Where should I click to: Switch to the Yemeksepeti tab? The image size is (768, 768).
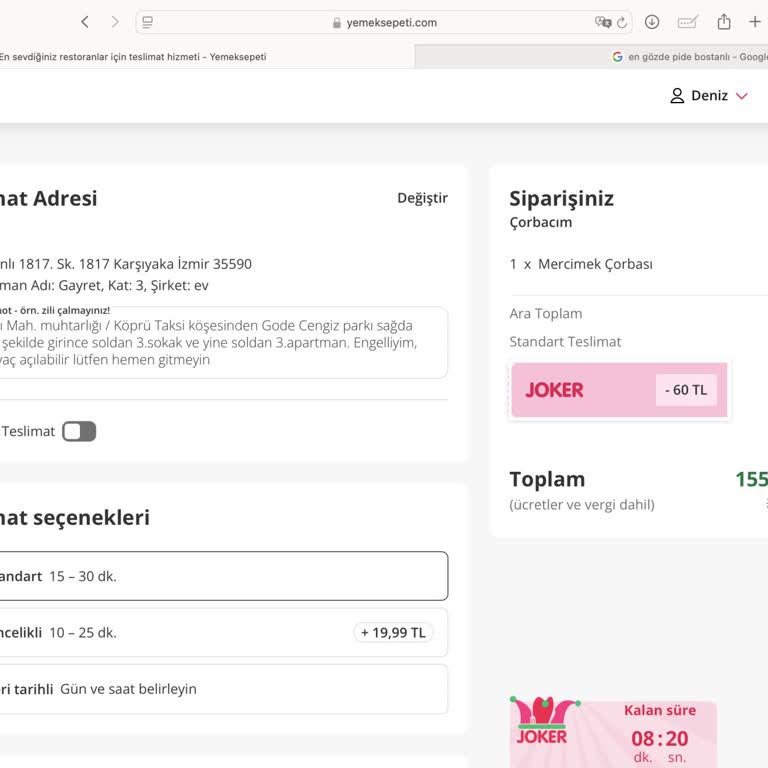207,57
